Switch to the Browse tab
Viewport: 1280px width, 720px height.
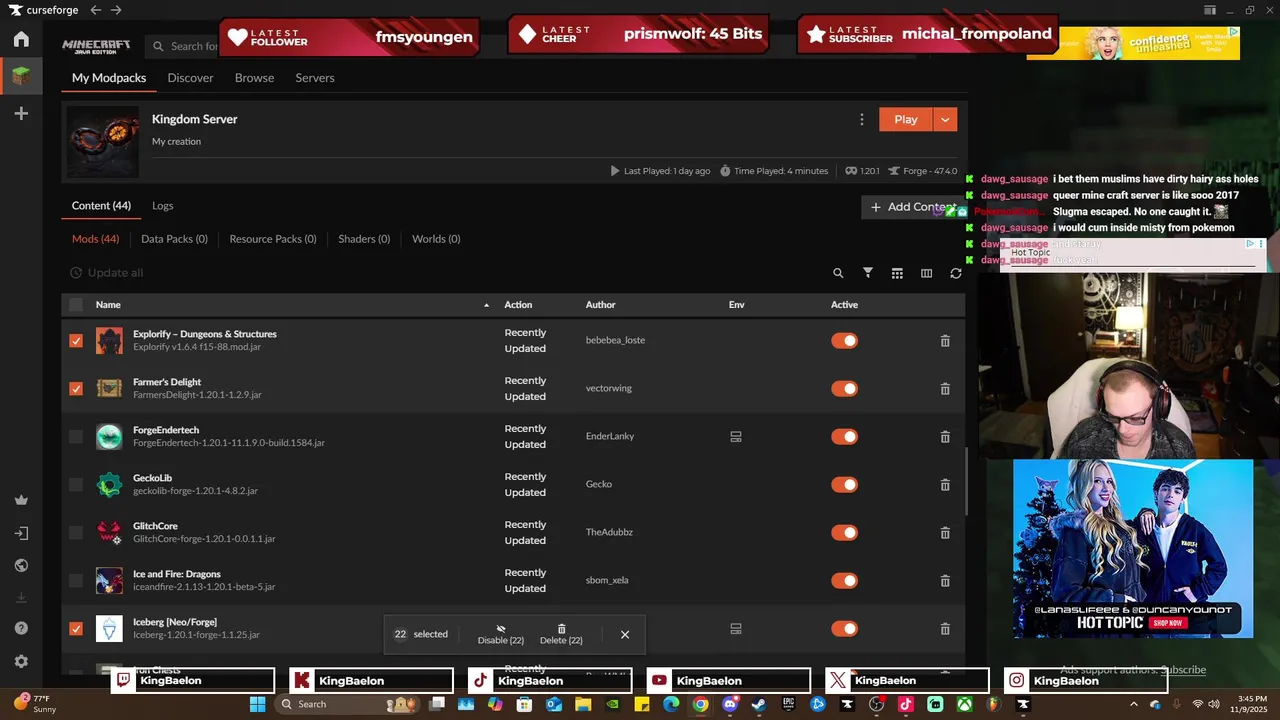tap(254, 78)
